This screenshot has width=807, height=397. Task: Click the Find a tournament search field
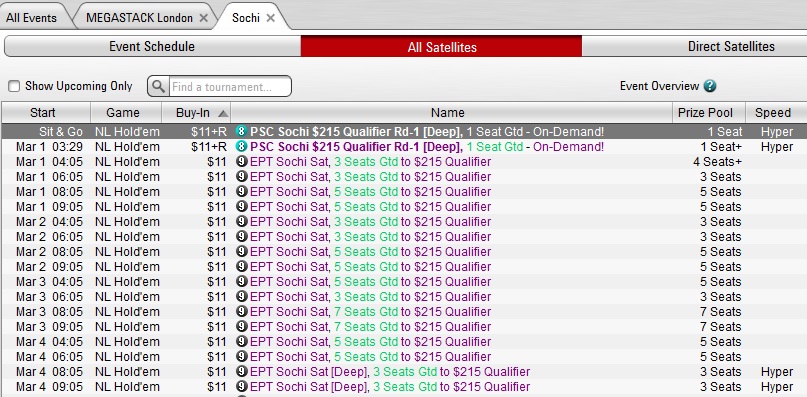[230, 87]
